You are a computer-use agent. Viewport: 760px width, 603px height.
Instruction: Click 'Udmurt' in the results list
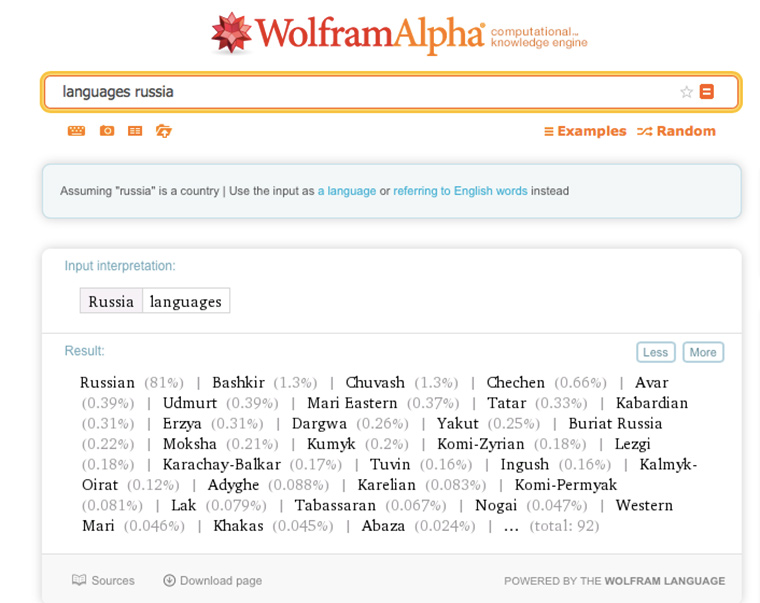[190, 403]
